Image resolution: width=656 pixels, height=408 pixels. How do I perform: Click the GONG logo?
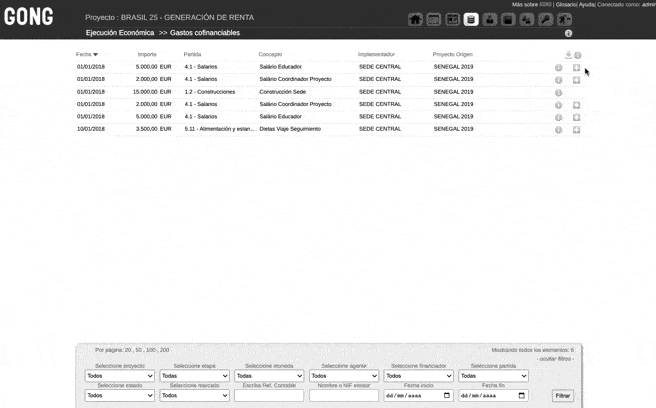click(x=29, y=17)
